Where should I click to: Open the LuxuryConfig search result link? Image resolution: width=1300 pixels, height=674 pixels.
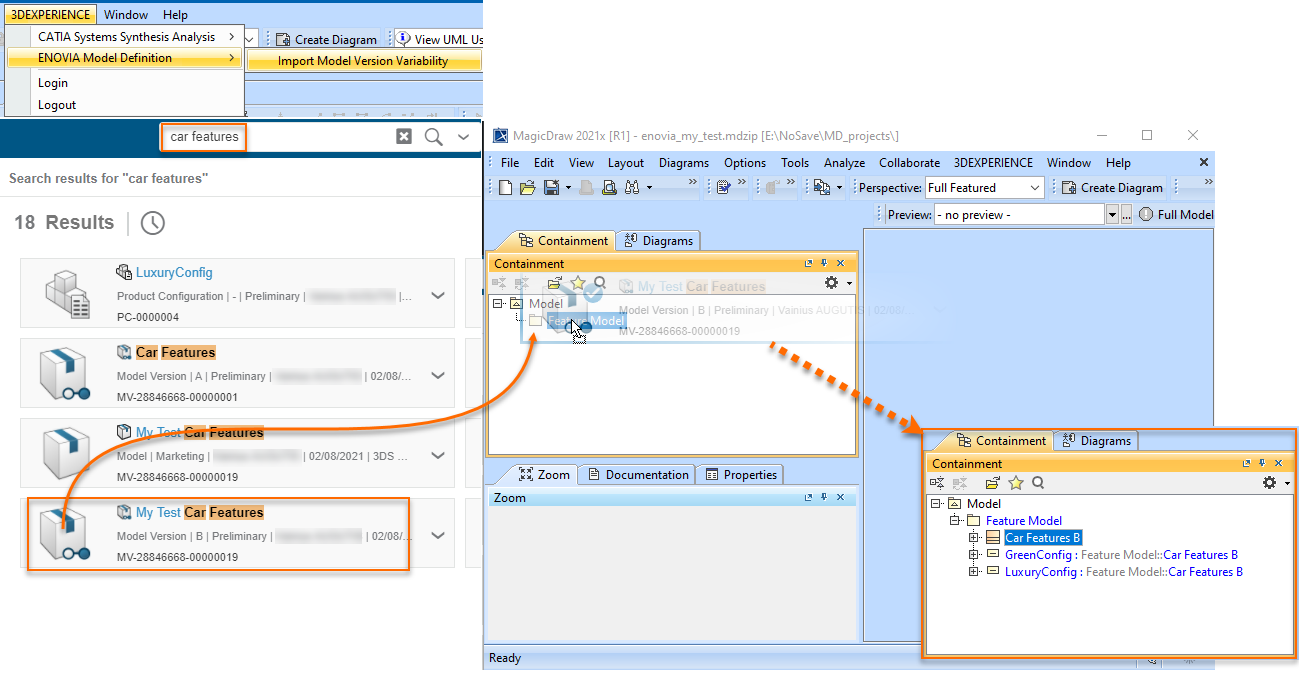coord(174,272)
